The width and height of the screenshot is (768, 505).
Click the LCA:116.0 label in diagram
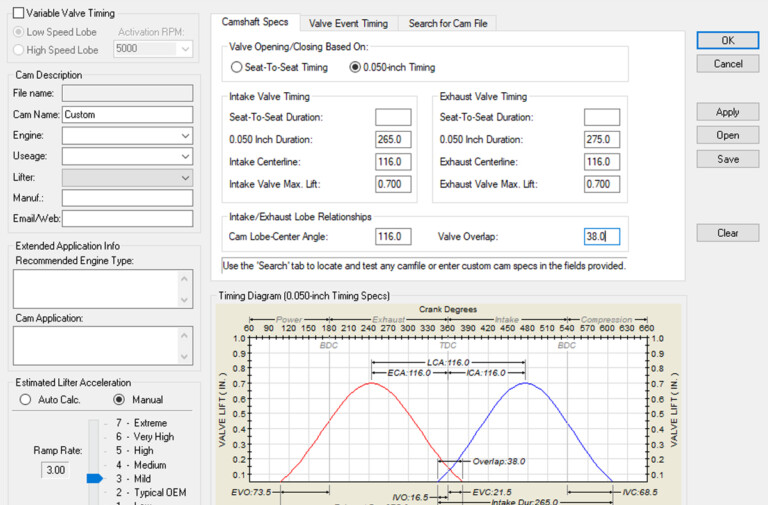(448, 362)
